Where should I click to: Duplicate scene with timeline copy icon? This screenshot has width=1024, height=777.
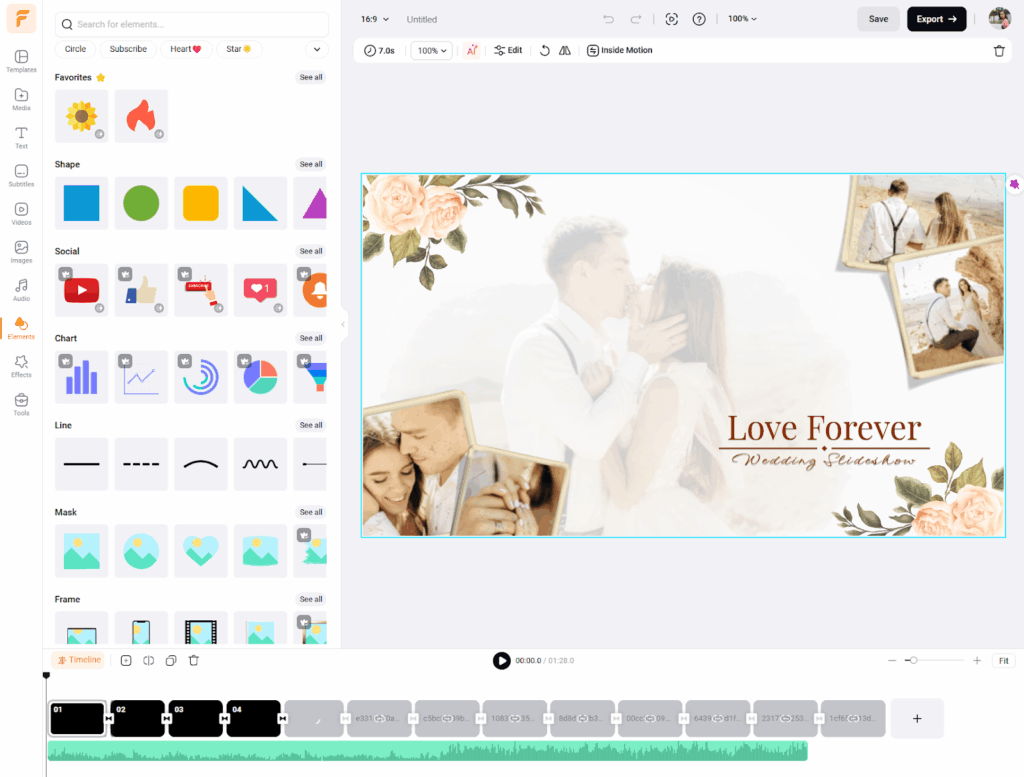(x=171, y=660)
